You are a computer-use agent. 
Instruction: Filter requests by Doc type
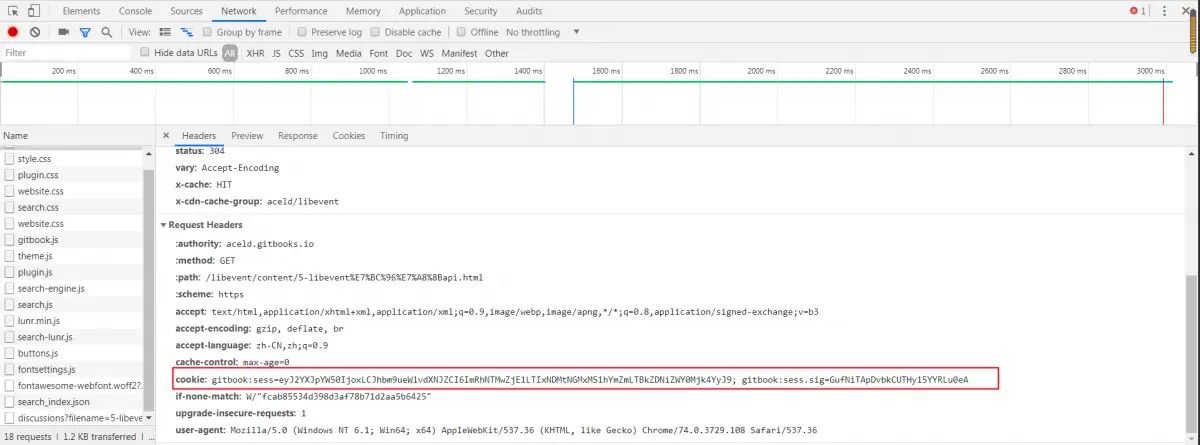[x=404, y=53]
